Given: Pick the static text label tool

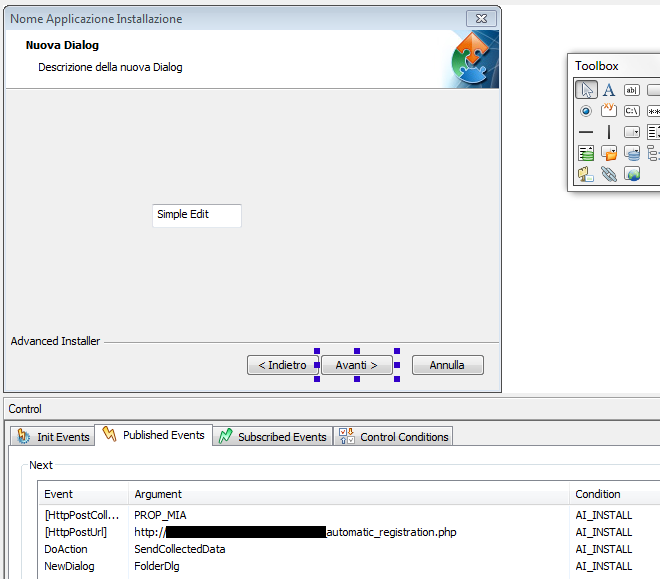Looking at the screenshot, I should pyautogui.click(x=609, y=90).
